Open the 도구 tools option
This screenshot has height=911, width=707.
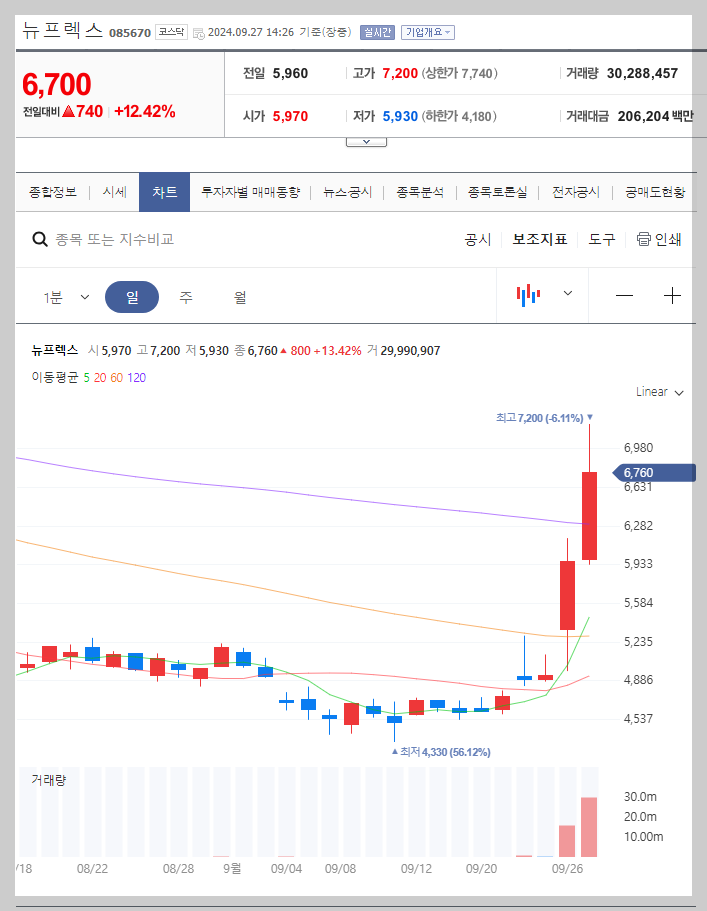coord(601,239)
